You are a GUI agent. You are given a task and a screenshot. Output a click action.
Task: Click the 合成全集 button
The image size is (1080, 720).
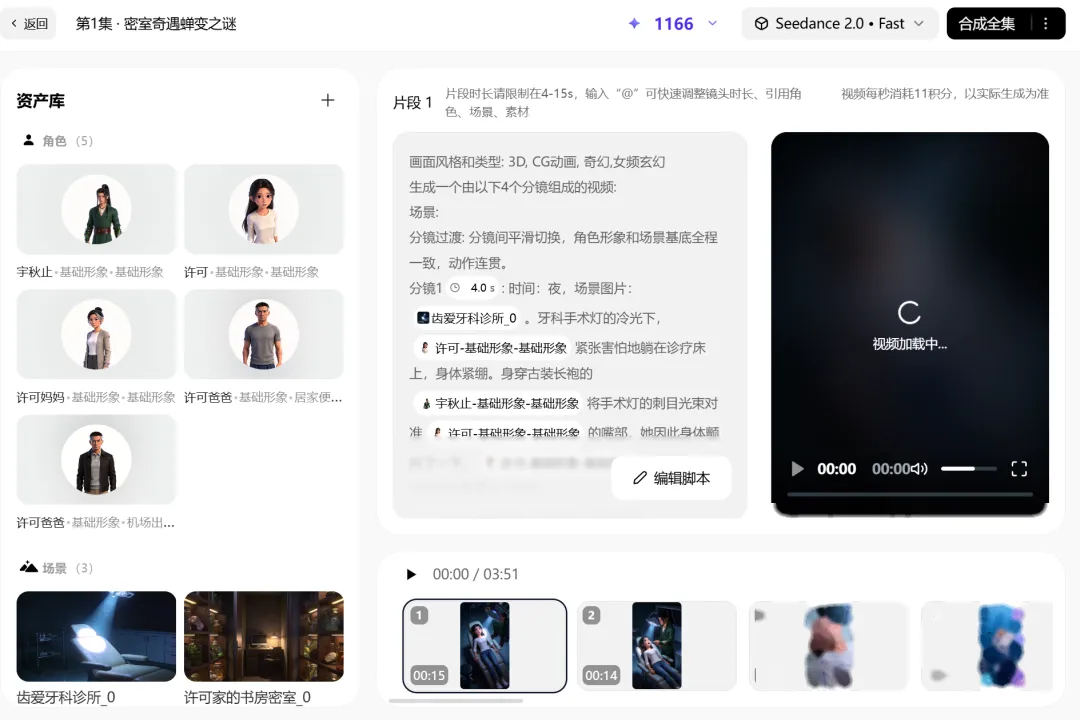(x=986, y=23)
